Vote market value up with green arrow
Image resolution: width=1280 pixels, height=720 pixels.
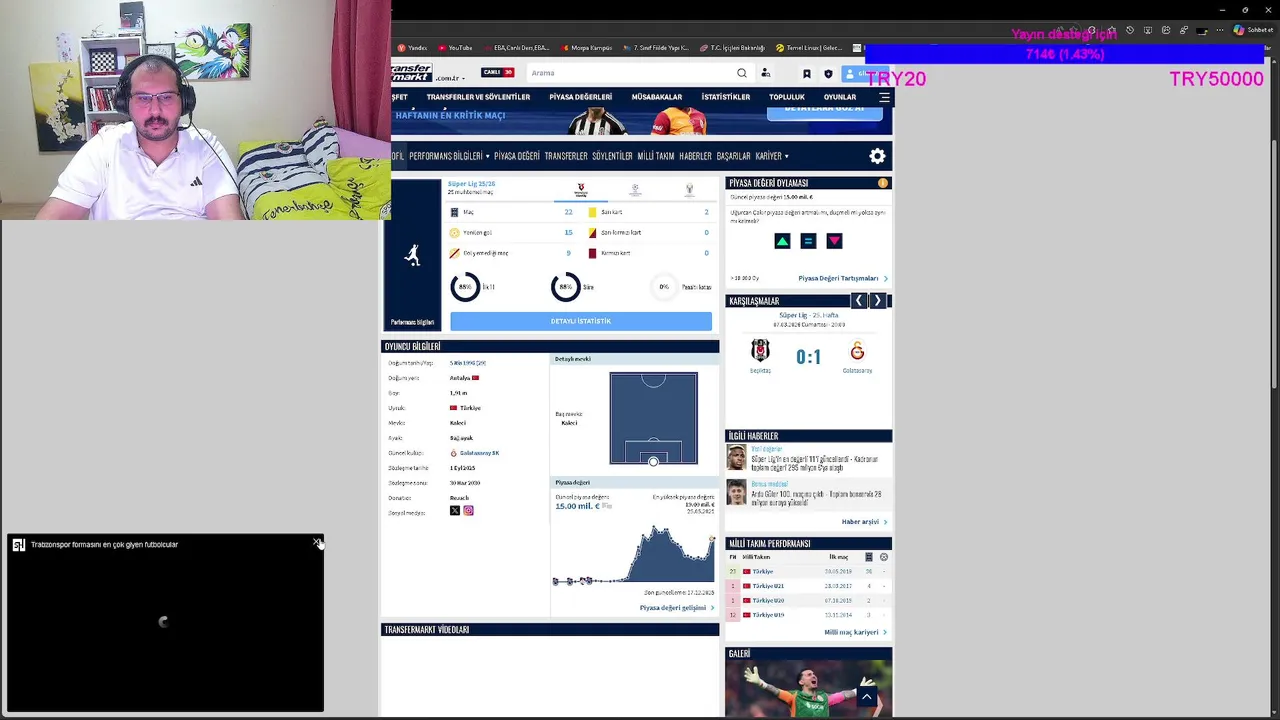(782, 241)
